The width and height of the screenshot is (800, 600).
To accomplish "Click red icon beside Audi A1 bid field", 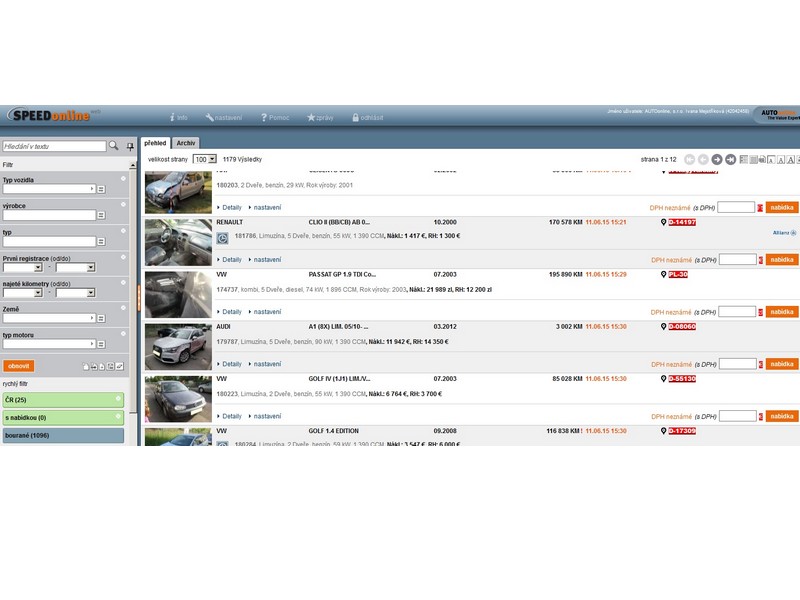I will [x=761, y=364].
